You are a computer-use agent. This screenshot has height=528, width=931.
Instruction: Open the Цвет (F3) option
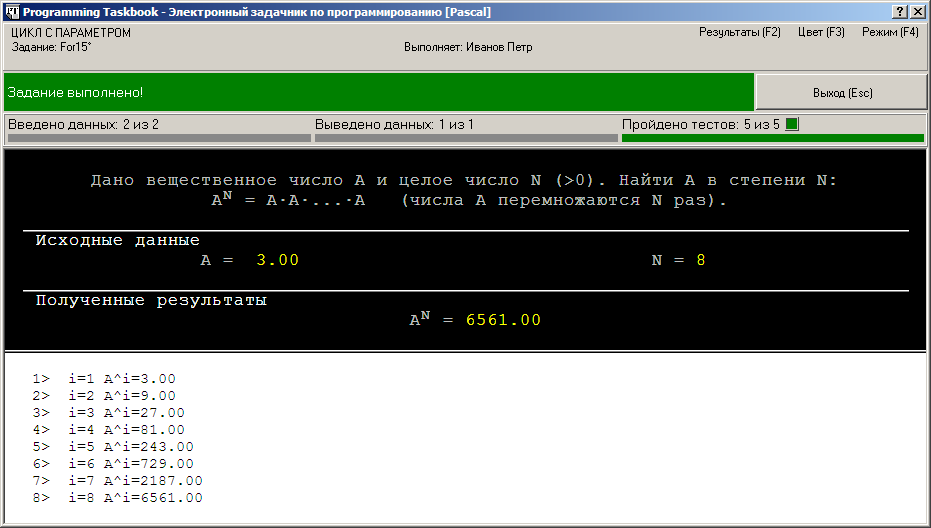[821, 32]
